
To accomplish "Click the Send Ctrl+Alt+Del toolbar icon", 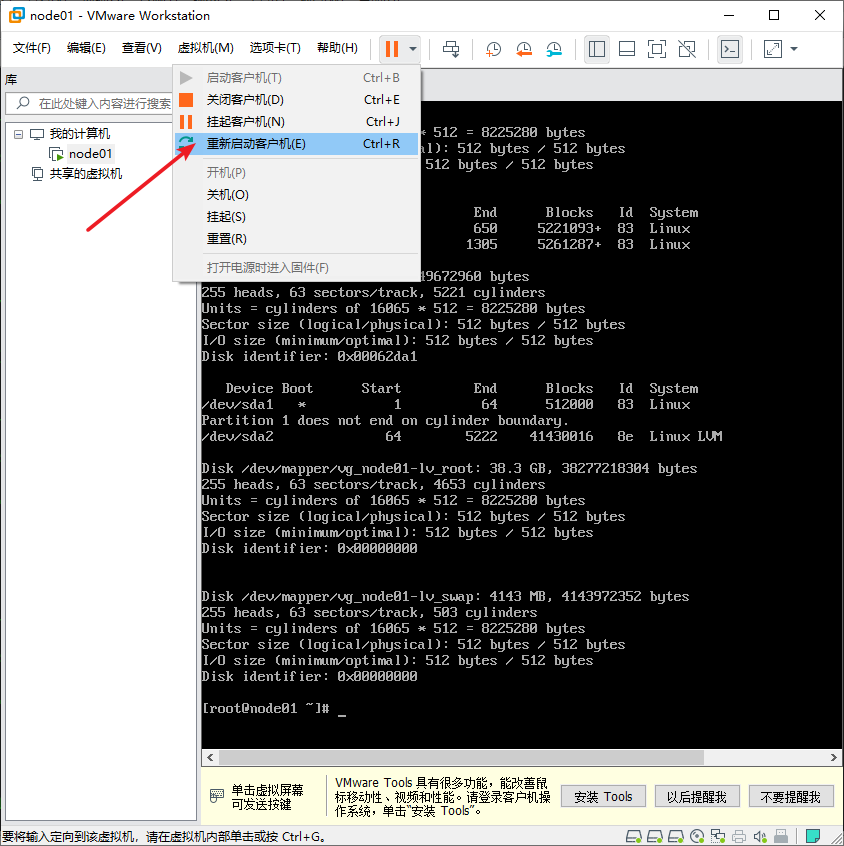I will click(x=451, y=49).
